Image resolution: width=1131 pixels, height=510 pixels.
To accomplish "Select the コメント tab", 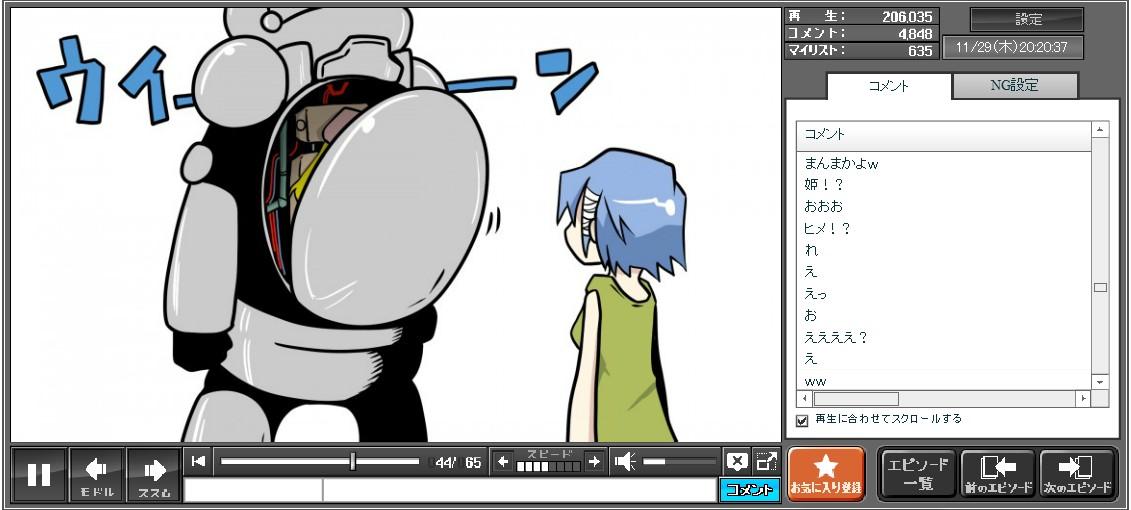I will 888,86.
